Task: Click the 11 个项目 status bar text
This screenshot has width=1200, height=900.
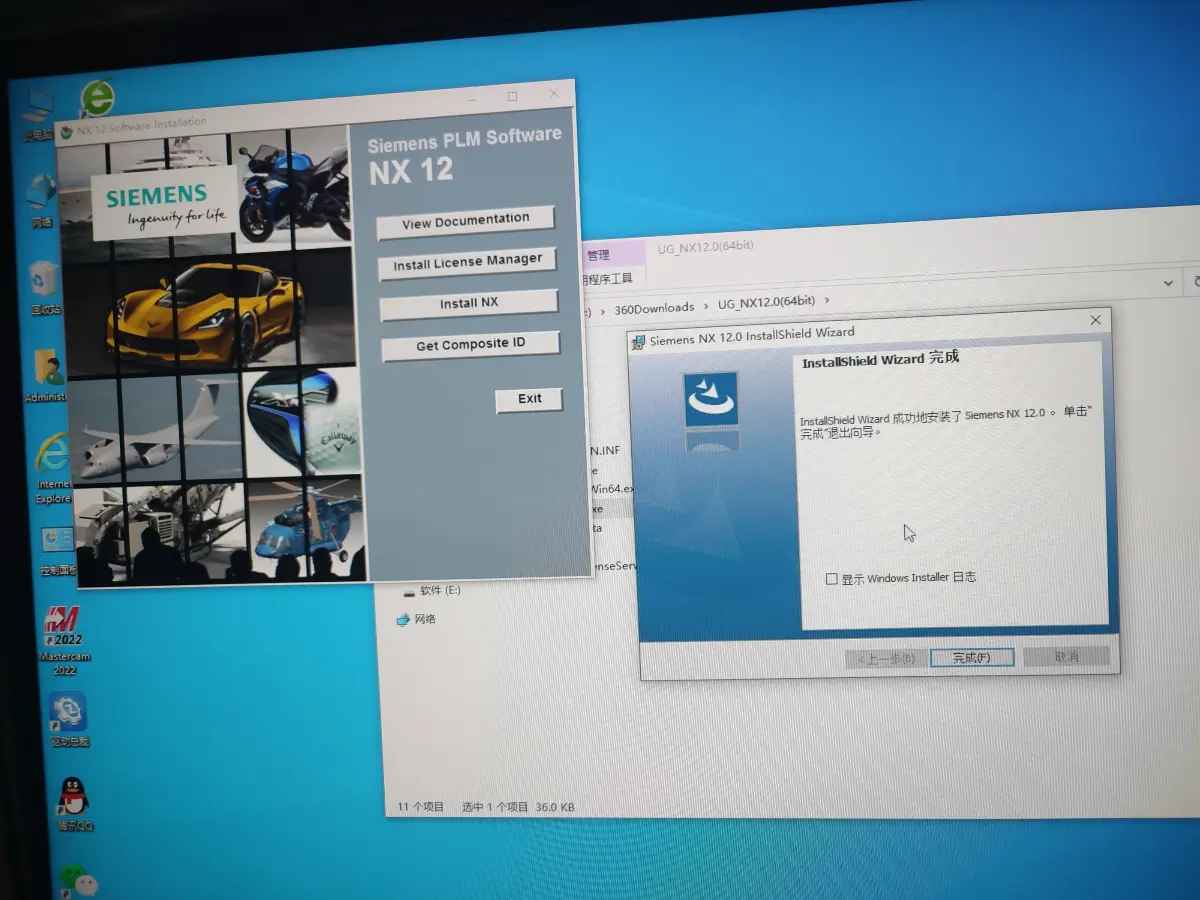Action: tap(420, 807)
